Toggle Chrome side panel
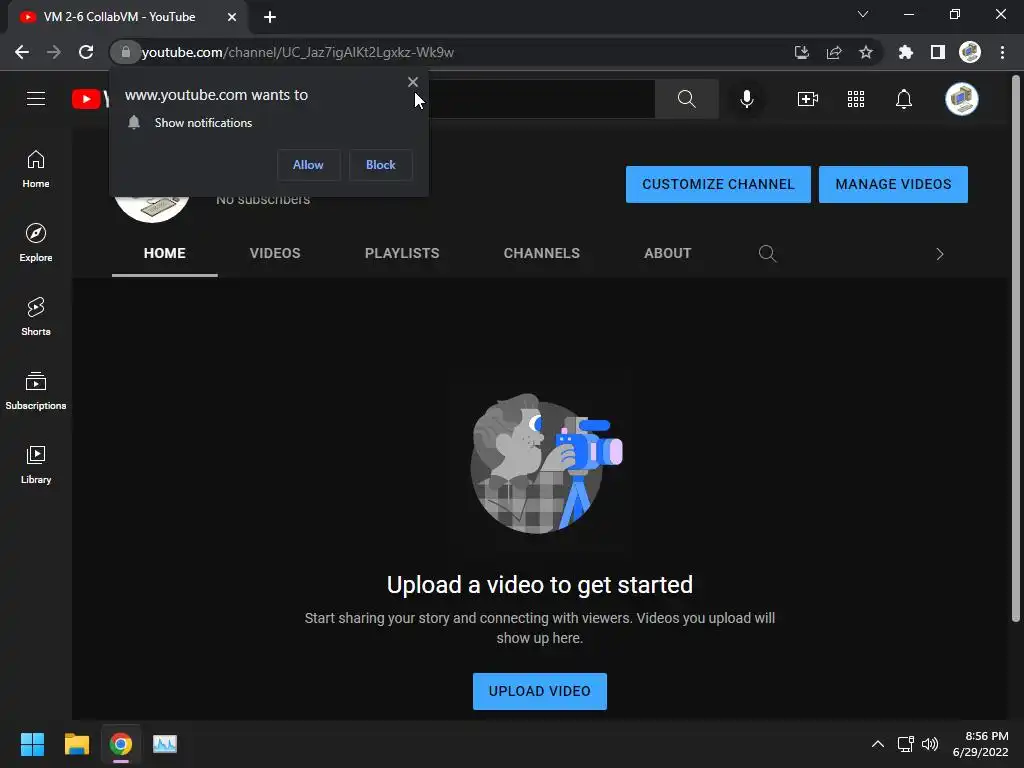Image resolution: width=1024 pixels, height=768 pixels. pos(938,52)
